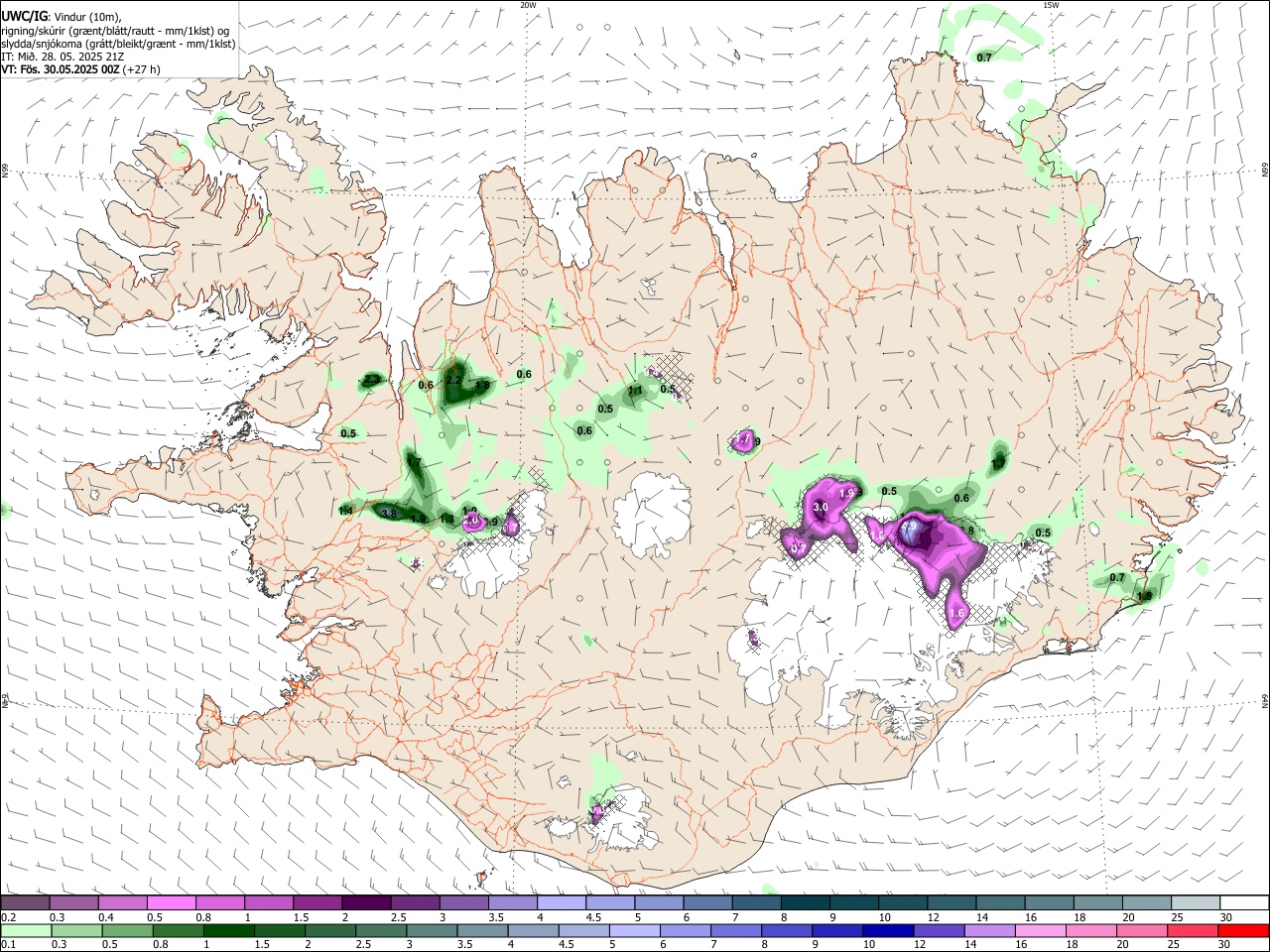Pick the pale mint green 0.1 swatch
The width and height of the screenshot is (1270, 952).
[x=25, y=930]
